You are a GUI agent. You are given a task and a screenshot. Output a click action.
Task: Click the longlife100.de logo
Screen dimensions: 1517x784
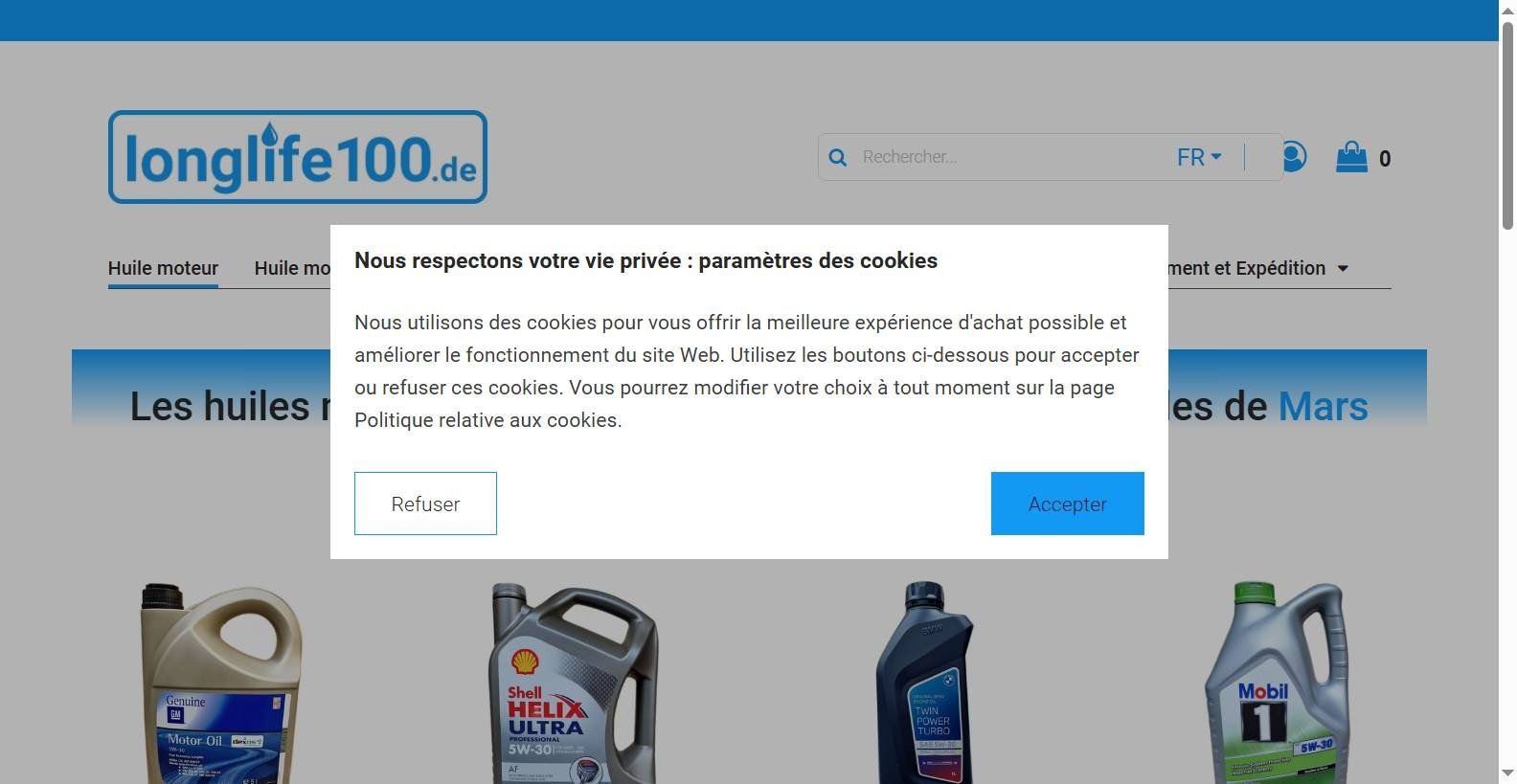click(x=298, y=157)
